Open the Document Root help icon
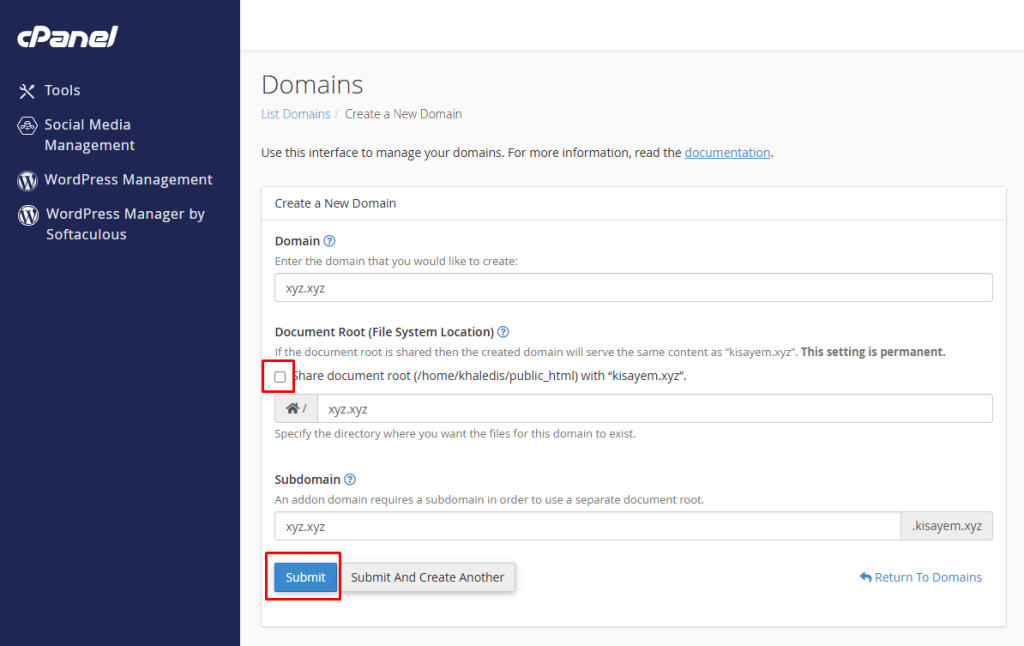Screen dimensions: 1024x646 pyautogui.click(x=503, y=332)
